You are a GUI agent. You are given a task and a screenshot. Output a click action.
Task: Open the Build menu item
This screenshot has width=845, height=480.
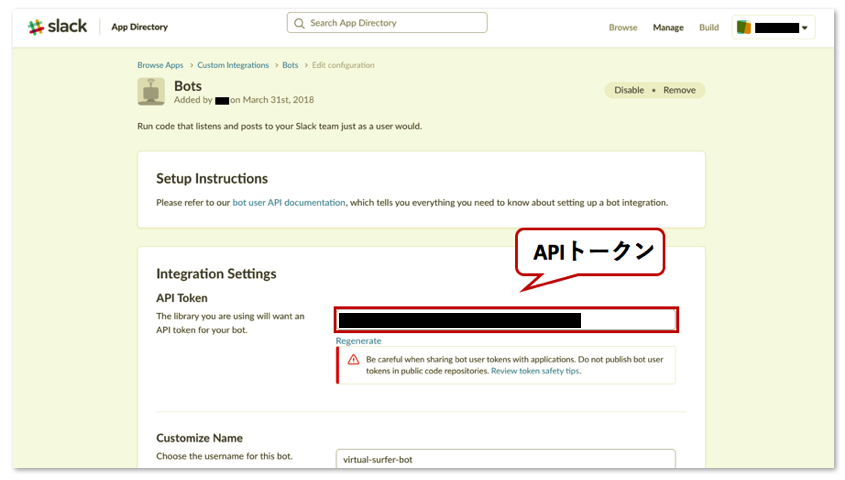click(x=709, y=27)
